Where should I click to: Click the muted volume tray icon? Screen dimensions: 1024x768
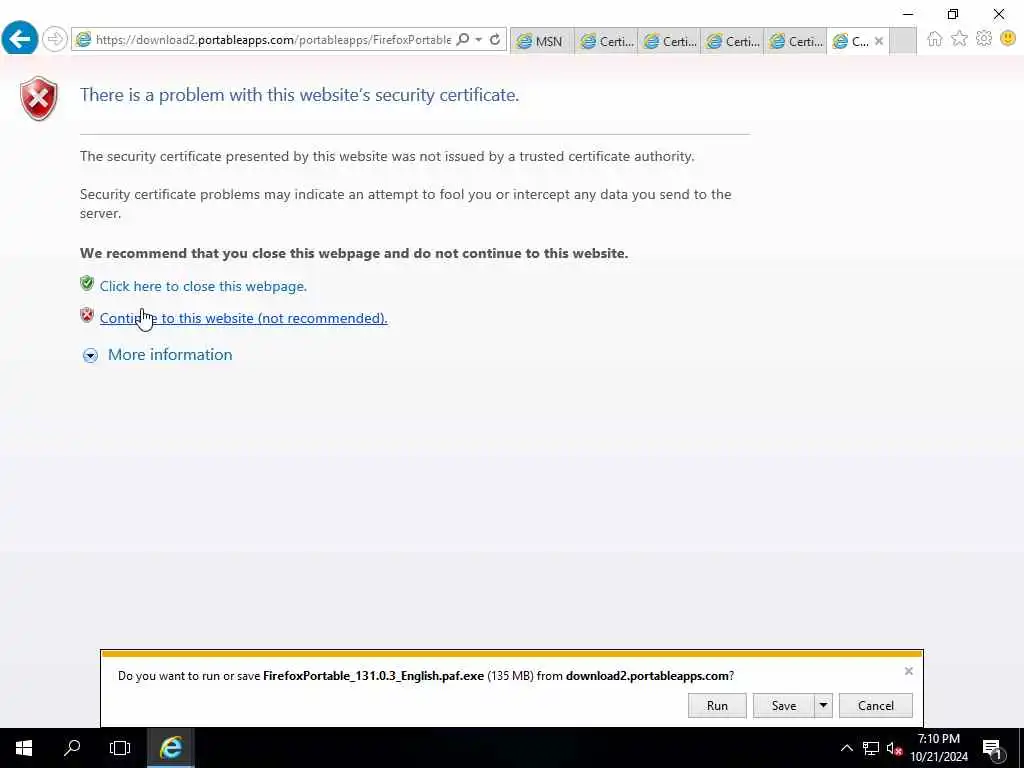pyautogui.click(x=895, y=748)
